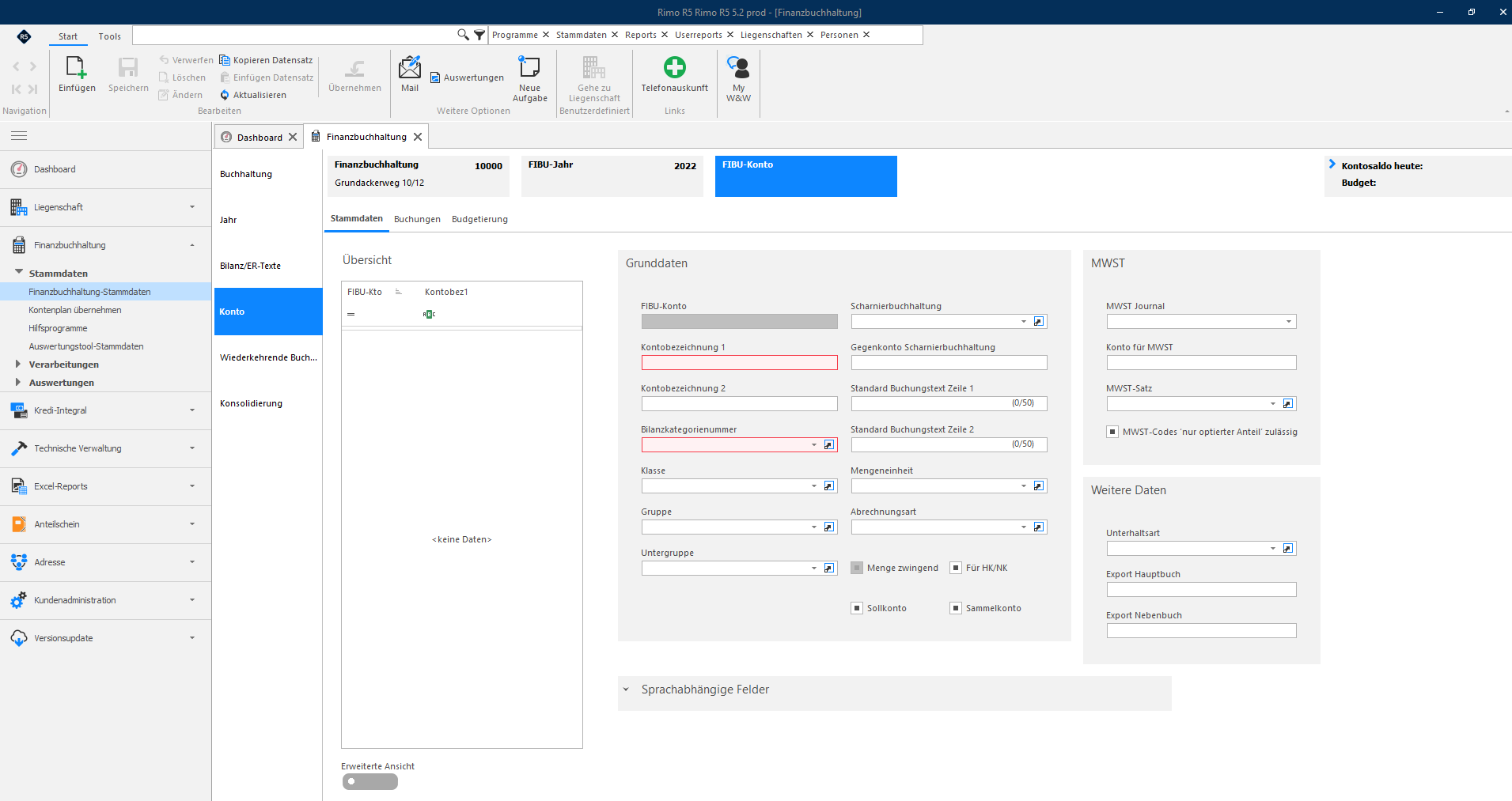The width and height of the screenshot is (1512, 801).
Task: Expand Verarbeitungen tree node
Action: (17, 365)
